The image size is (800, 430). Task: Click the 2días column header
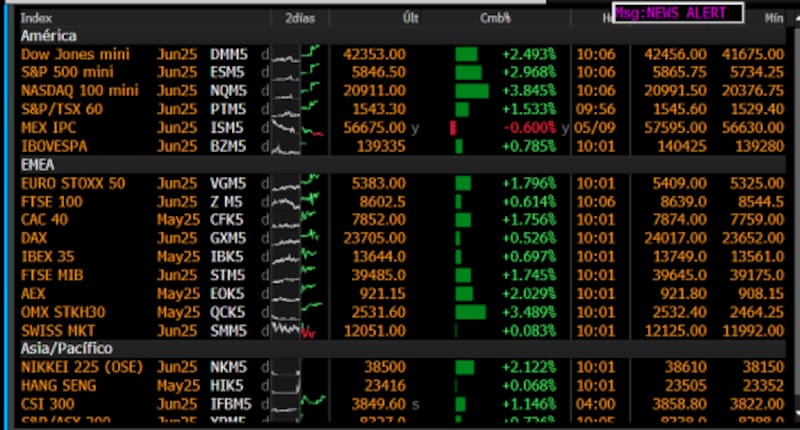(299, 17)
